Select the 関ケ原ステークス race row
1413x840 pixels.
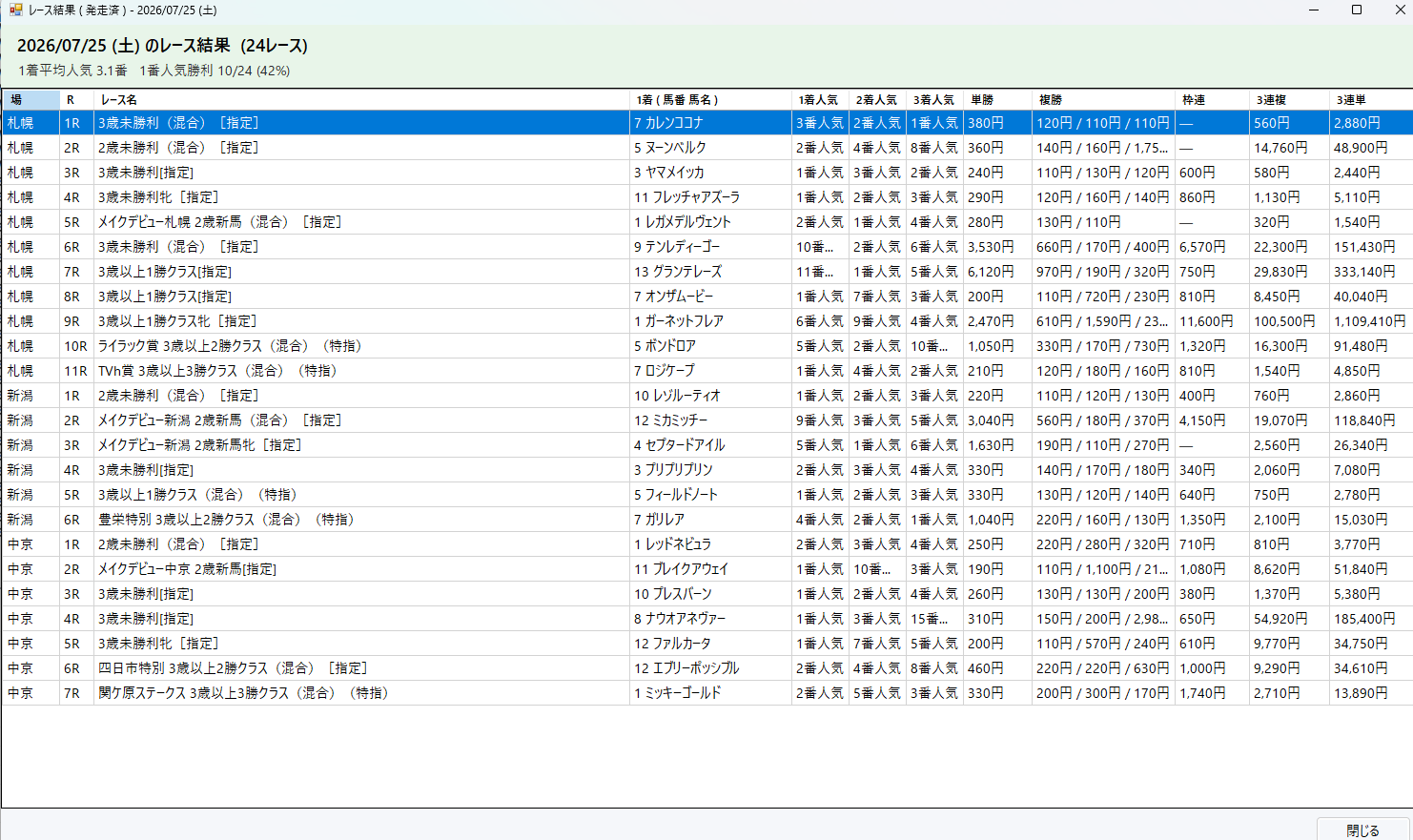click(x=706, y=693)
